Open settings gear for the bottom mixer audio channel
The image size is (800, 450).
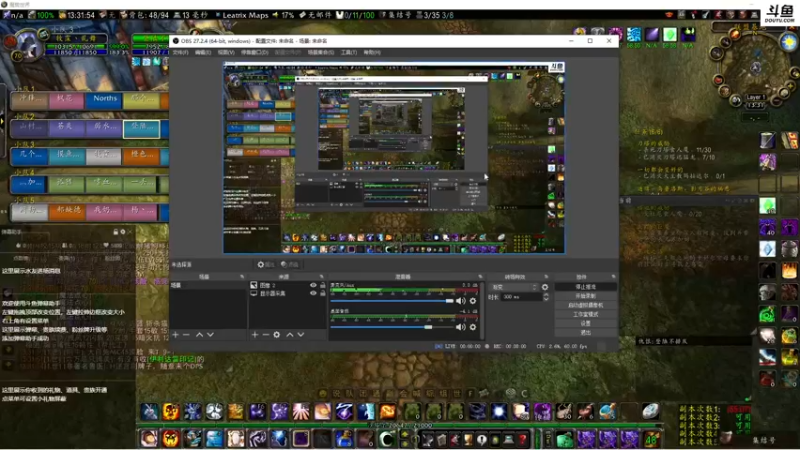(473, 327)
